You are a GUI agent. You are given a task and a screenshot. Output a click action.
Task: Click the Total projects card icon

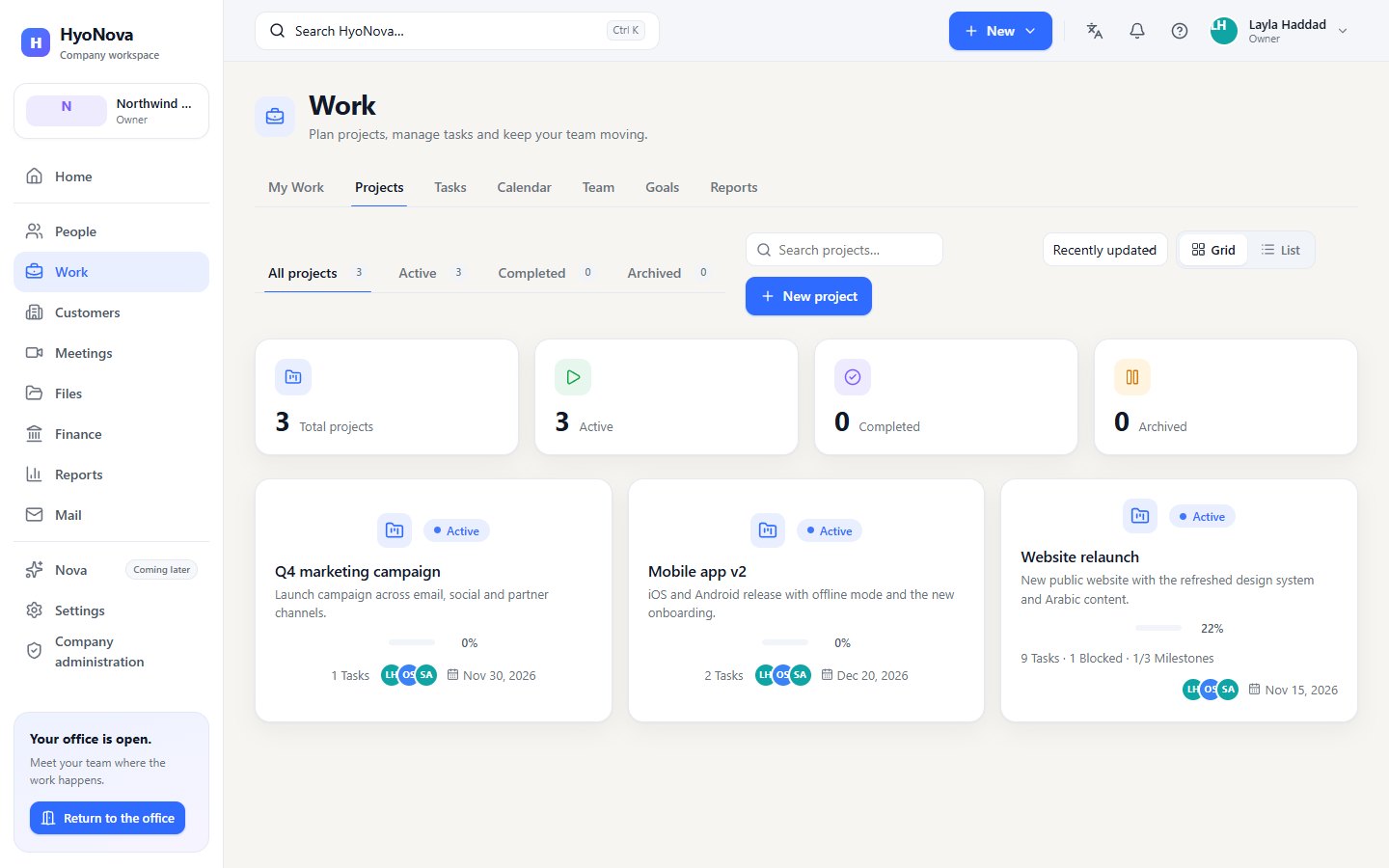pos(293,377)
